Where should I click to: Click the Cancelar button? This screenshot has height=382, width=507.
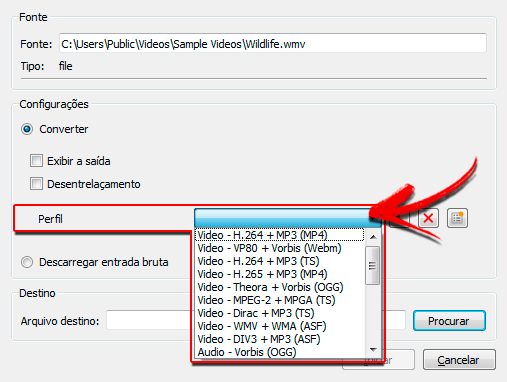(459, 360)
